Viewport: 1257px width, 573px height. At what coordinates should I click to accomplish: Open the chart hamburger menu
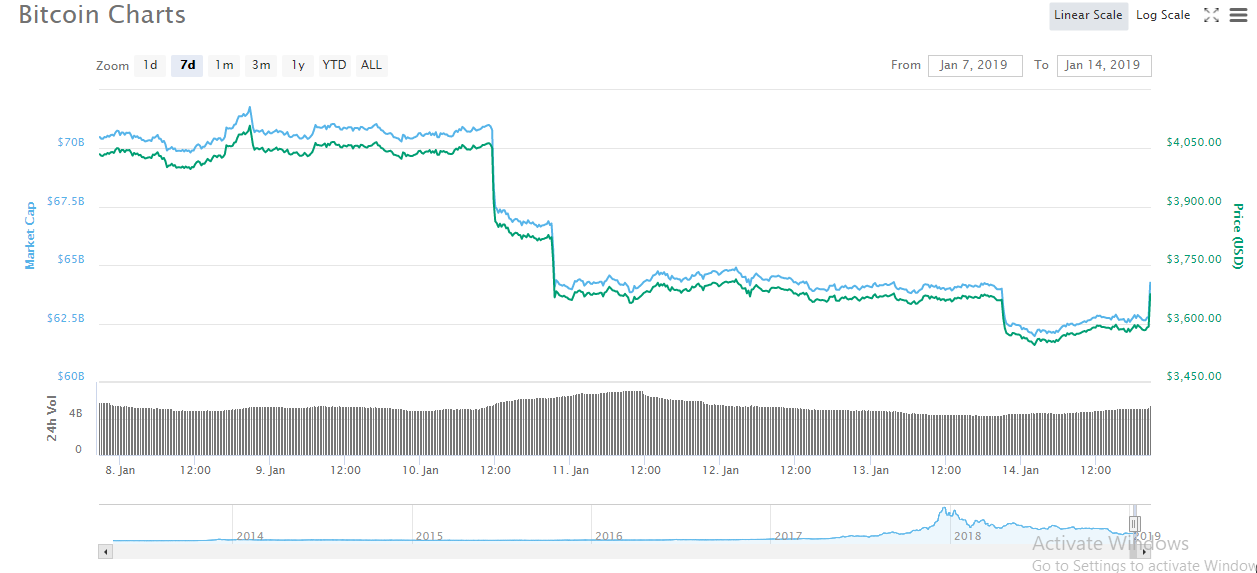pyautogui.click(x=1237, y=15)
